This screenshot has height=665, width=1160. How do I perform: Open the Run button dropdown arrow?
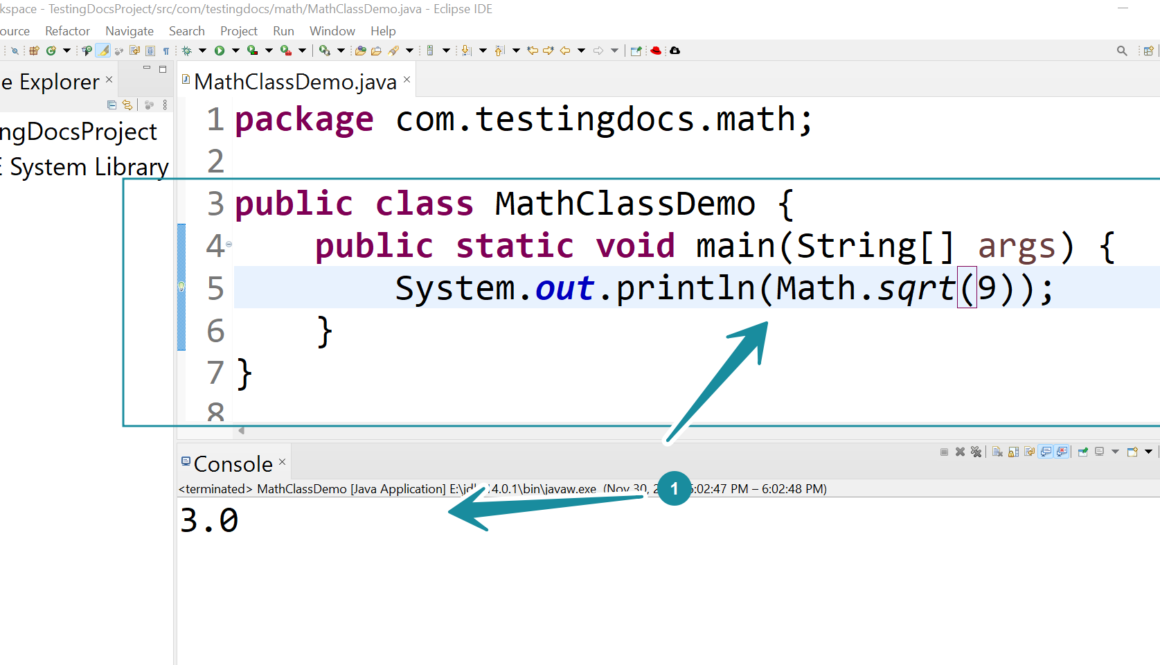click(x=235, y=50)
